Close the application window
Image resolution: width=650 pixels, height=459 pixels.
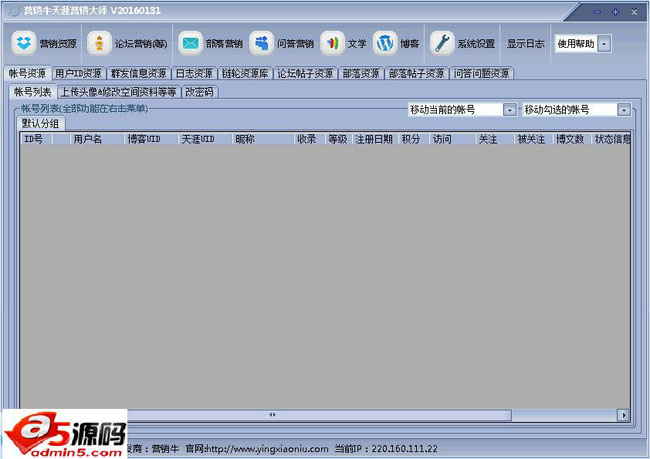634,12
